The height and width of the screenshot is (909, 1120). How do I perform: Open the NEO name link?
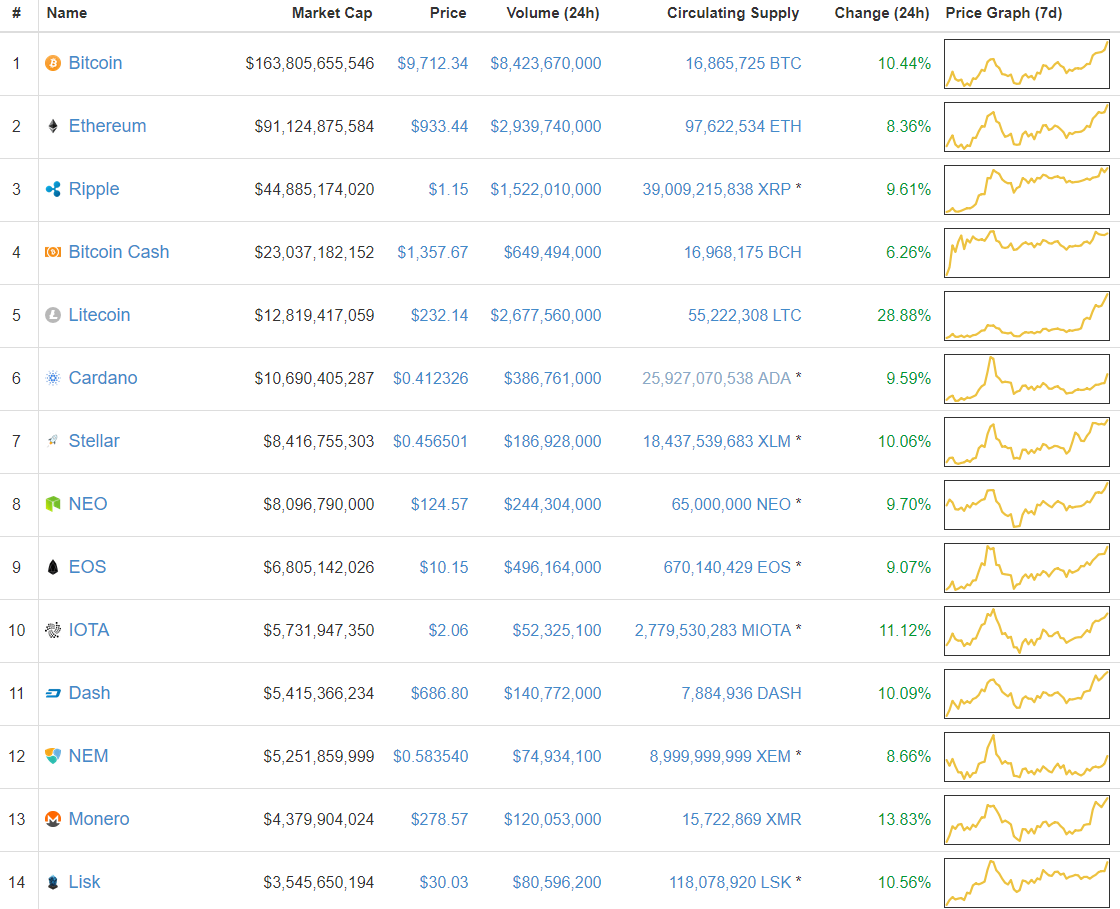(x=88, y=504)
